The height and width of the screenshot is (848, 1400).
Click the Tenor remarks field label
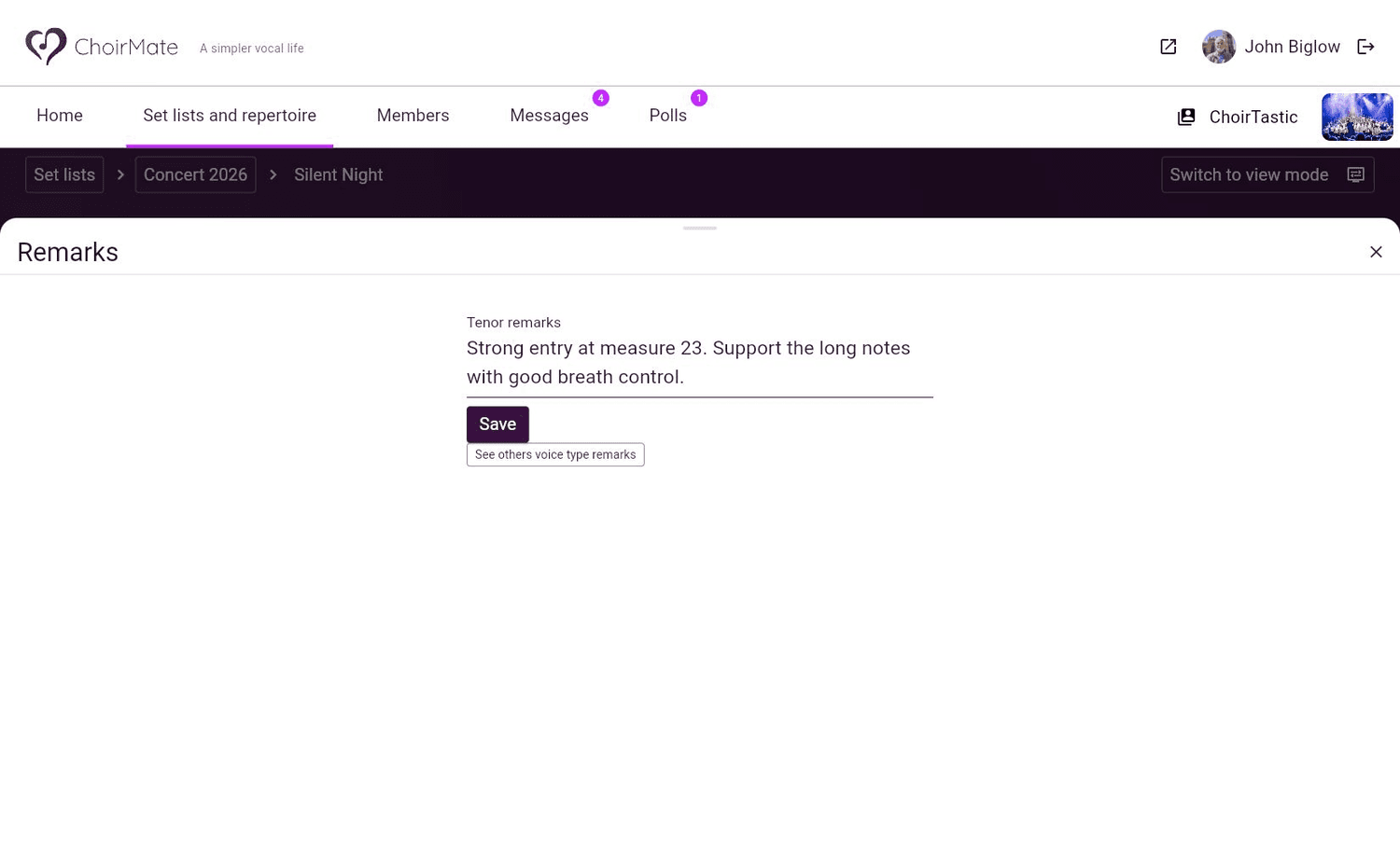coord(513,323)
